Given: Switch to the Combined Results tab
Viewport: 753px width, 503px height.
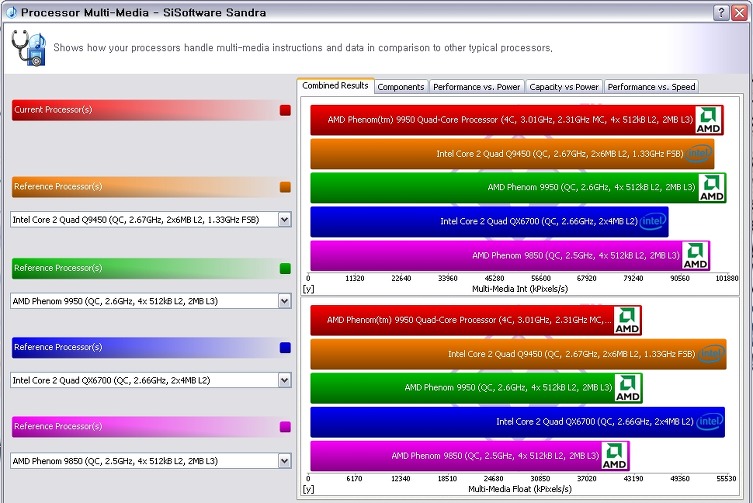Looking at the screenshot, I should point(335,86).
